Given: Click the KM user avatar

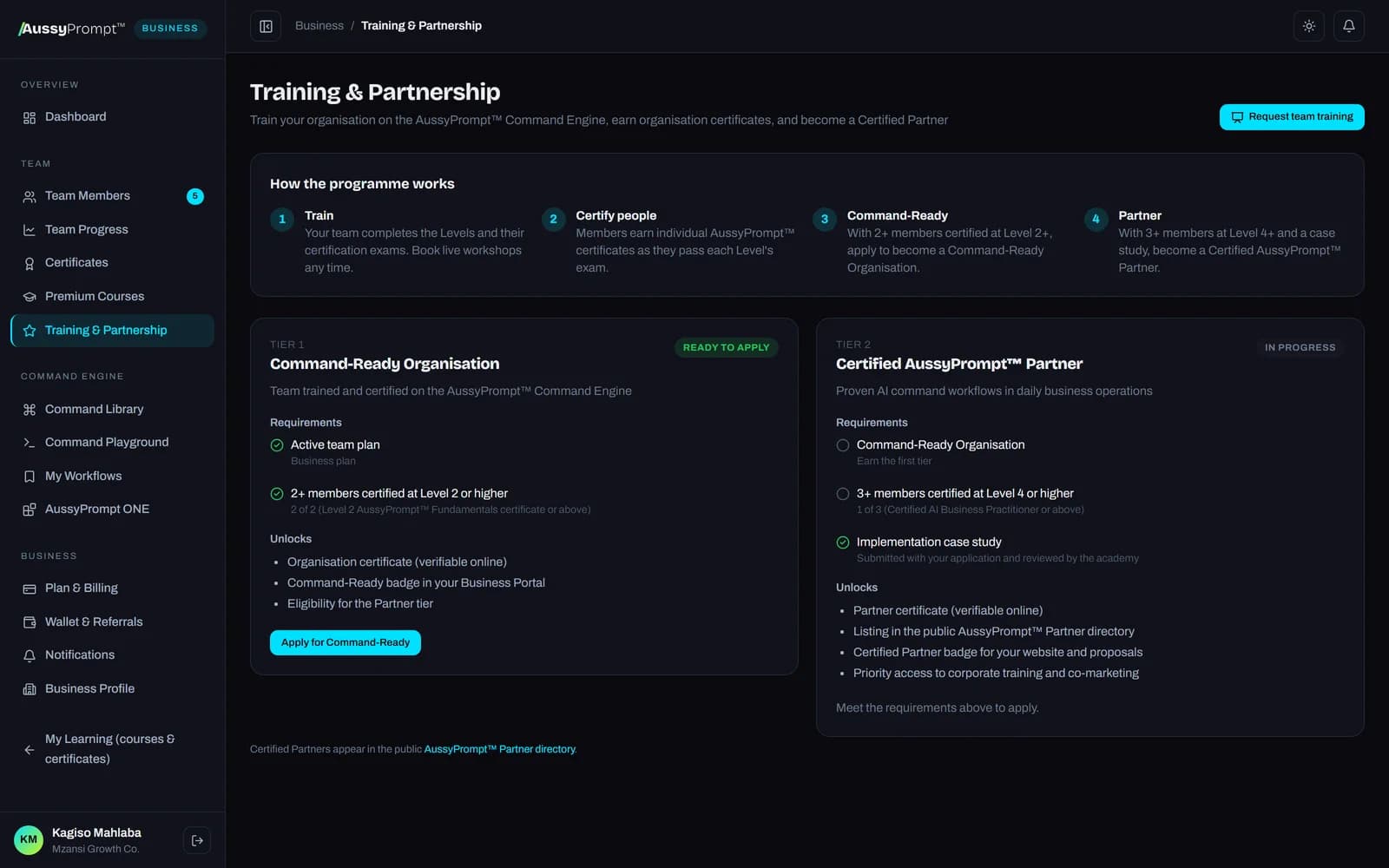Looking at the screenshot, I should tap(29, 840).
